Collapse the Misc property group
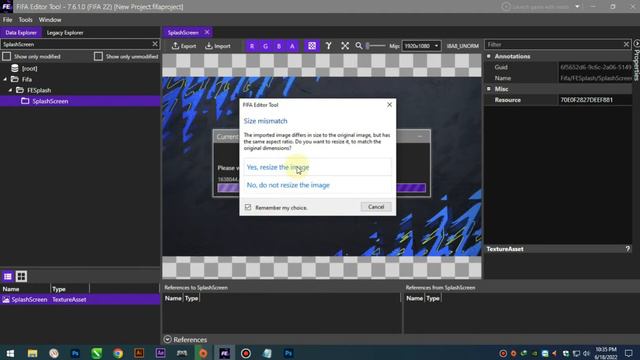The image size is (640, 360). click(x=489, y=89)
